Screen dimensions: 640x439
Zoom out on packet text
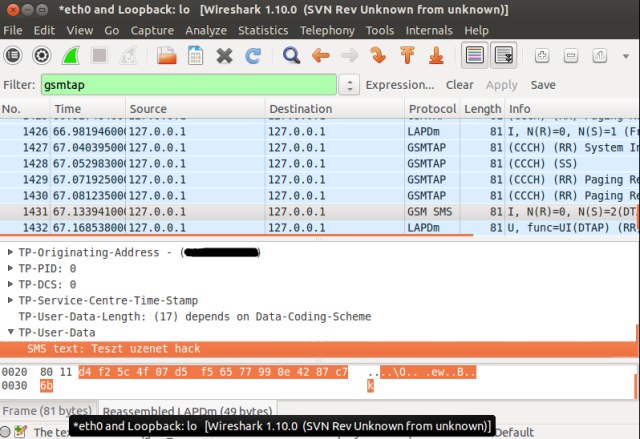pos(571,55)
